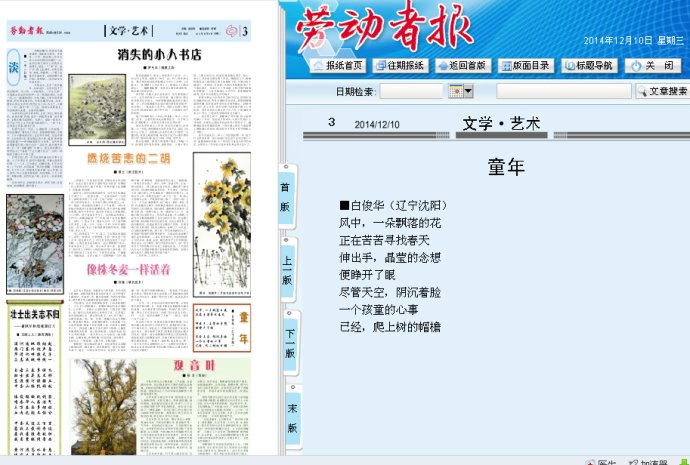The image size is (690, 465).
Task: Open article 消失的小人书店 headline
Action: click(159, 55)
